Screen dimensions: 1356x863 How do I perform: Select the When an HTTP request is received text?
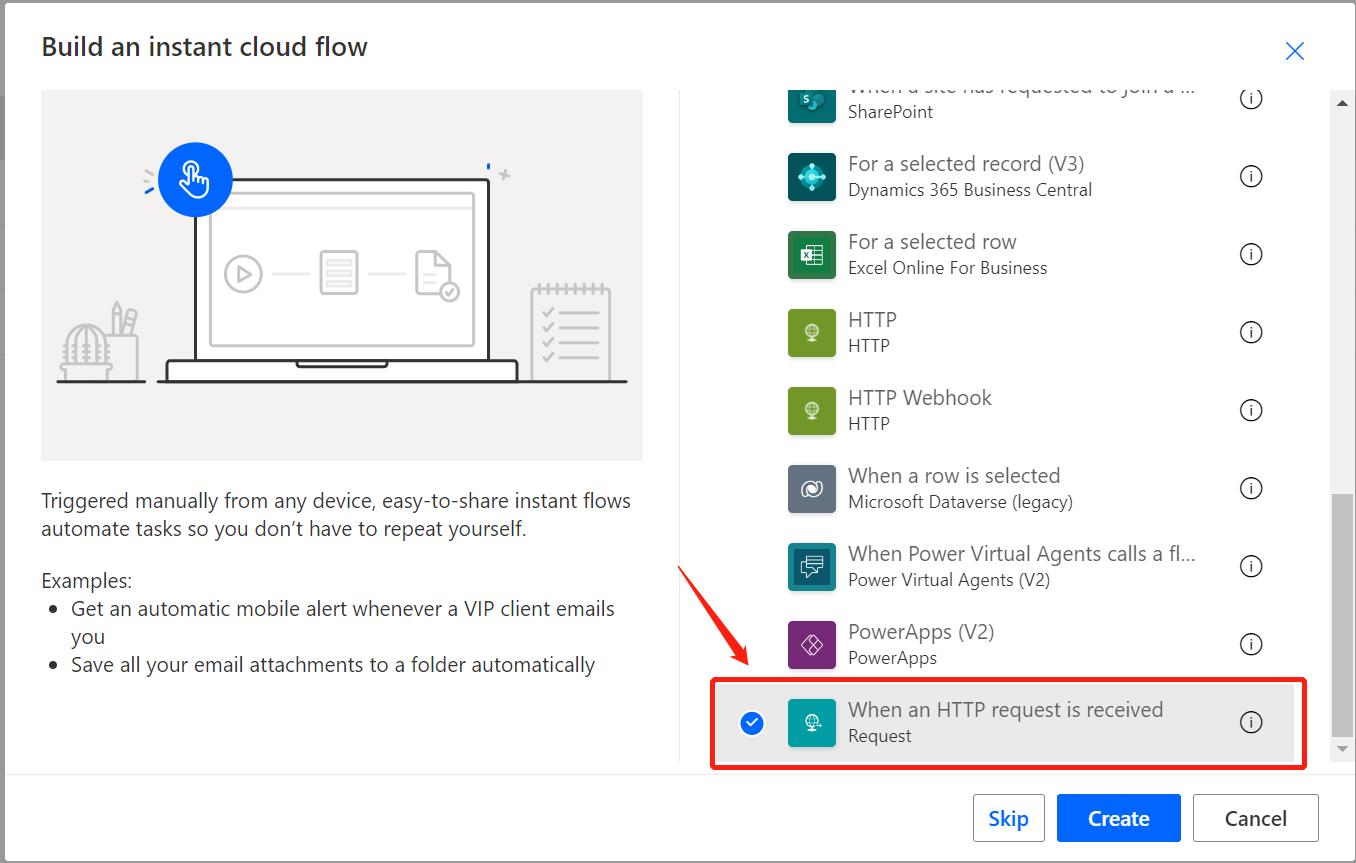click(x=1006, y=710)
